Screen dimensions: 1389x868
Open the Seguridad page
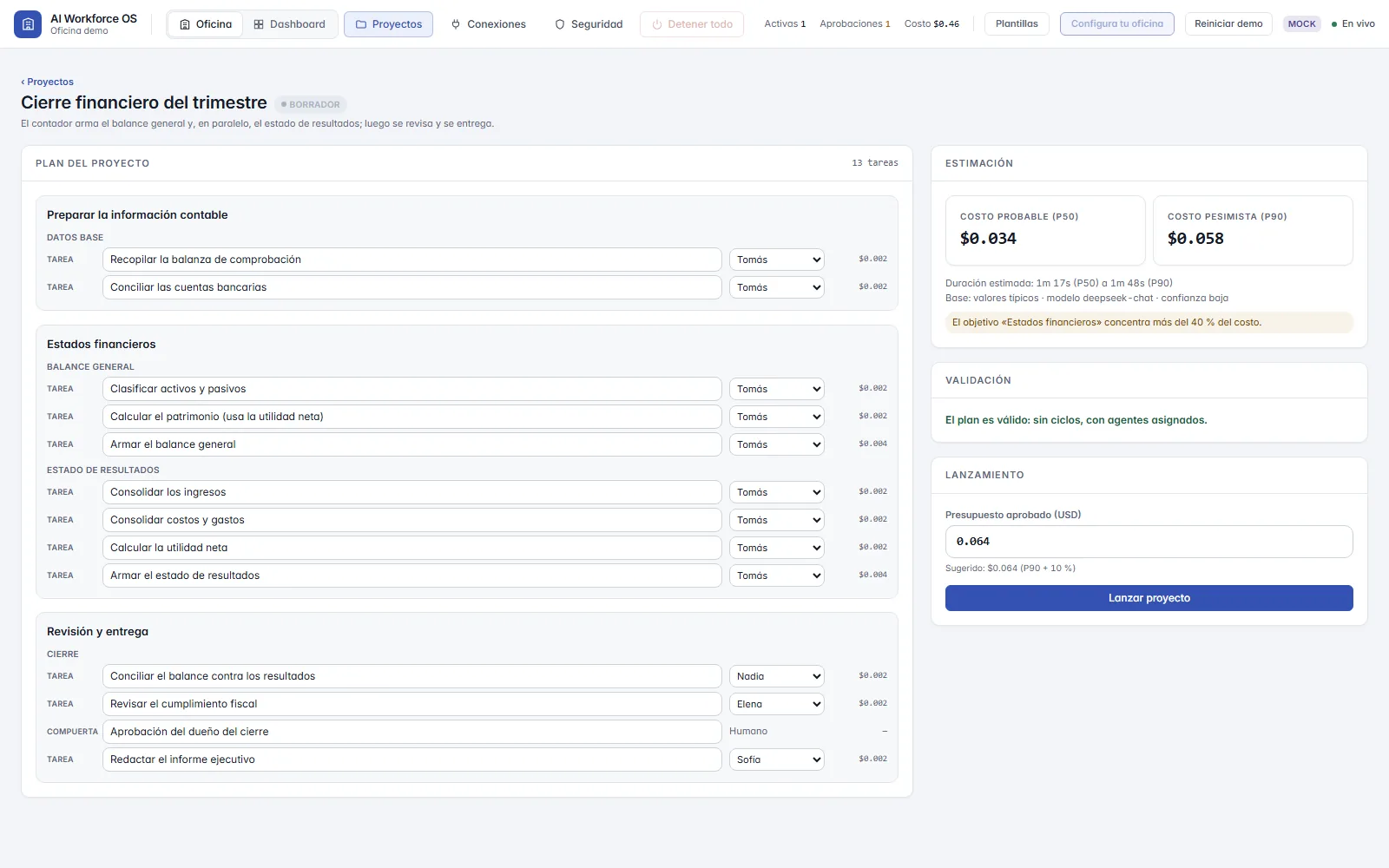click(x=589, y=24)
